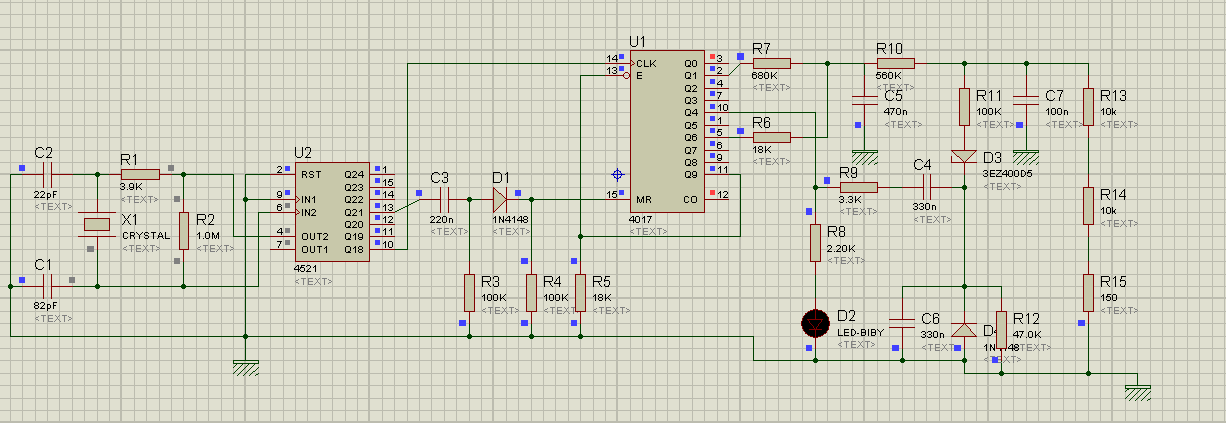Click the "47.0K" value label
1226x423 pixels.
pyautogui.click(x=1027, y=335)
